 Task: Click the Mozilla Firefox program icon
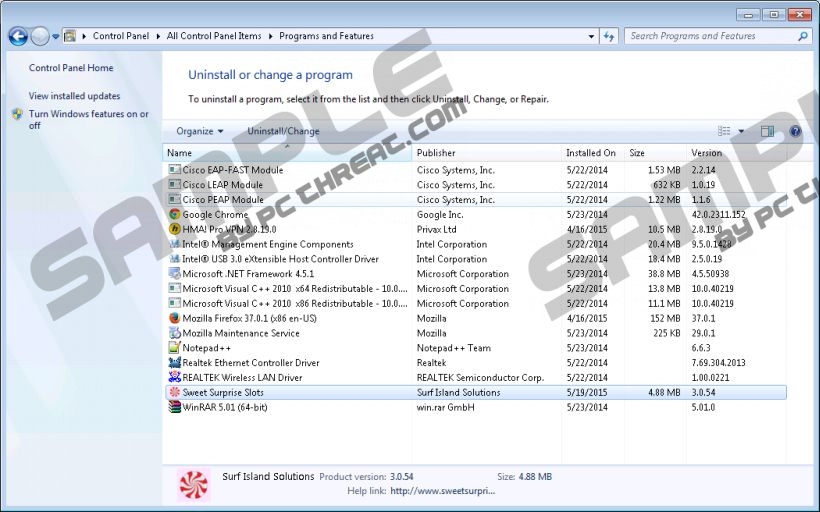pyautogui.click(x=175, y=319)
